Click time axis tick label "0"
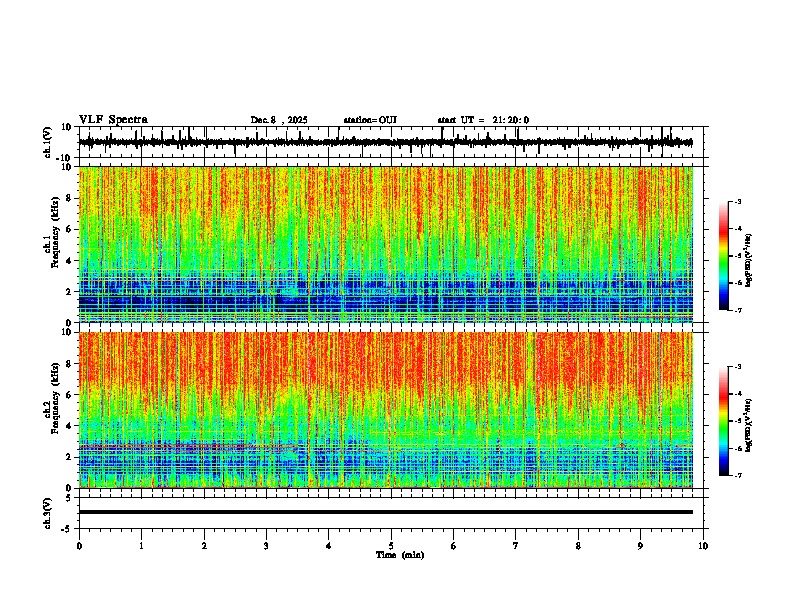Viewport: 792px width, 612px height. (79, 546)
